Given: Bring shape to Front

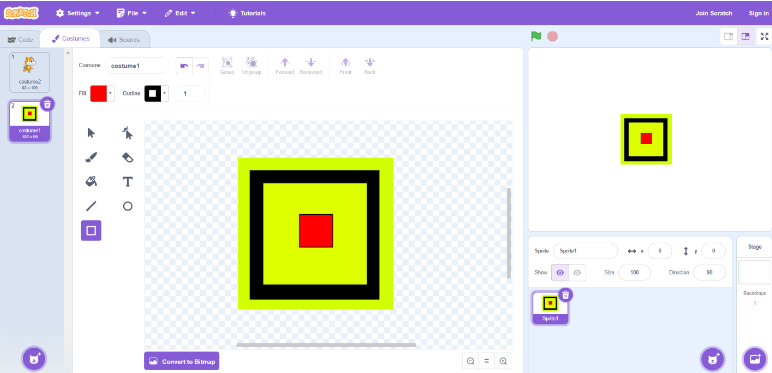Looking at the screenshot, I should click(346, 66).
